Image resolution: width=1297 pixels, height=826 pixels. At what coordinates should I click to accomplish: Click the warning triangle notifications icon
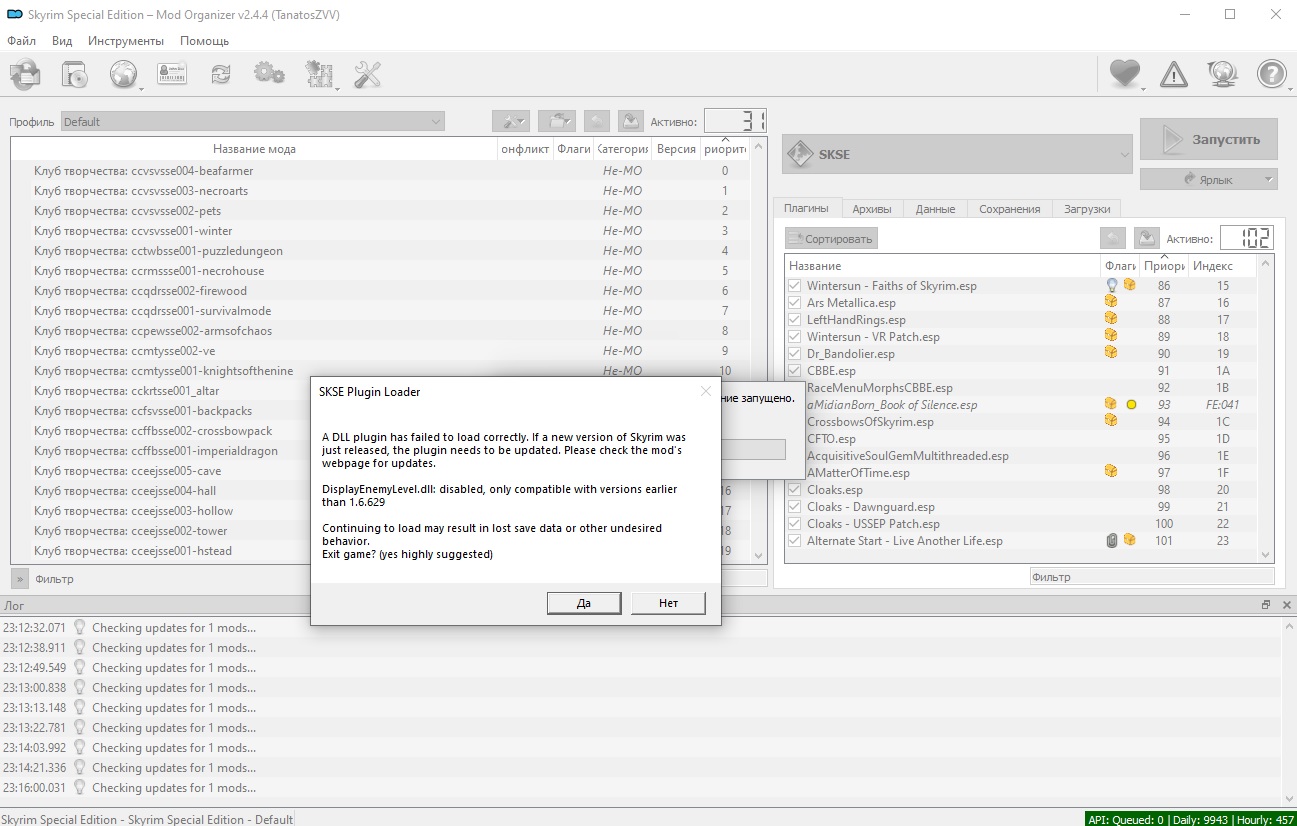coord(1174,74)
